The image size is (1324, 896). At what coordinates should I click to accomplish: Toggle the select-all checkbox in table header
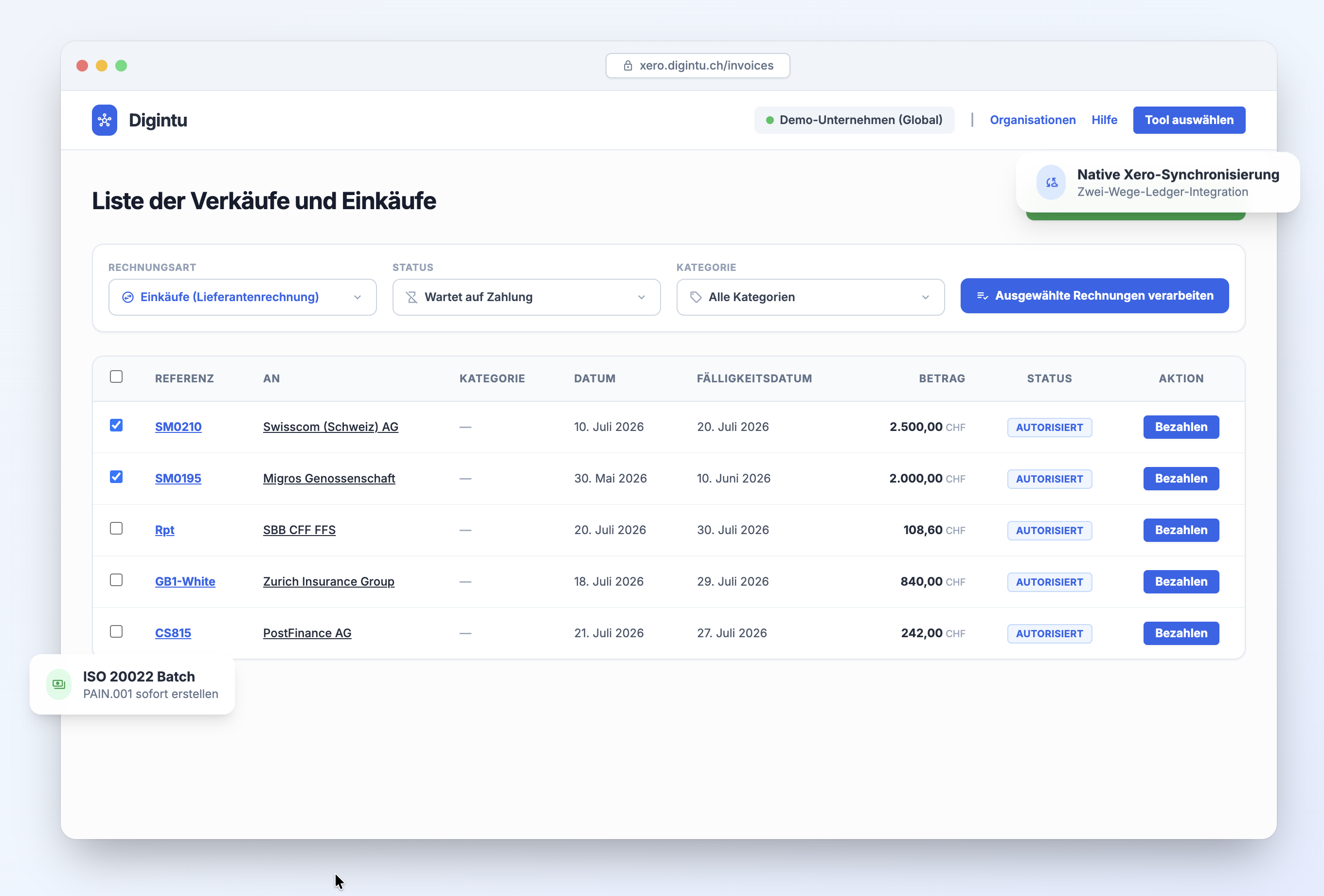tap(116, 376)
